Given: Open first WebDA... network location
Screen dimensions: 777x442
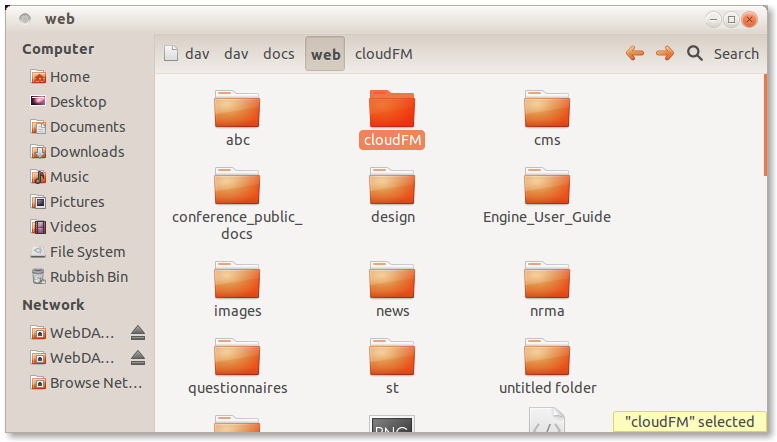Looking at the screenshot, I should pyautogui.click(x=72, y=332).
